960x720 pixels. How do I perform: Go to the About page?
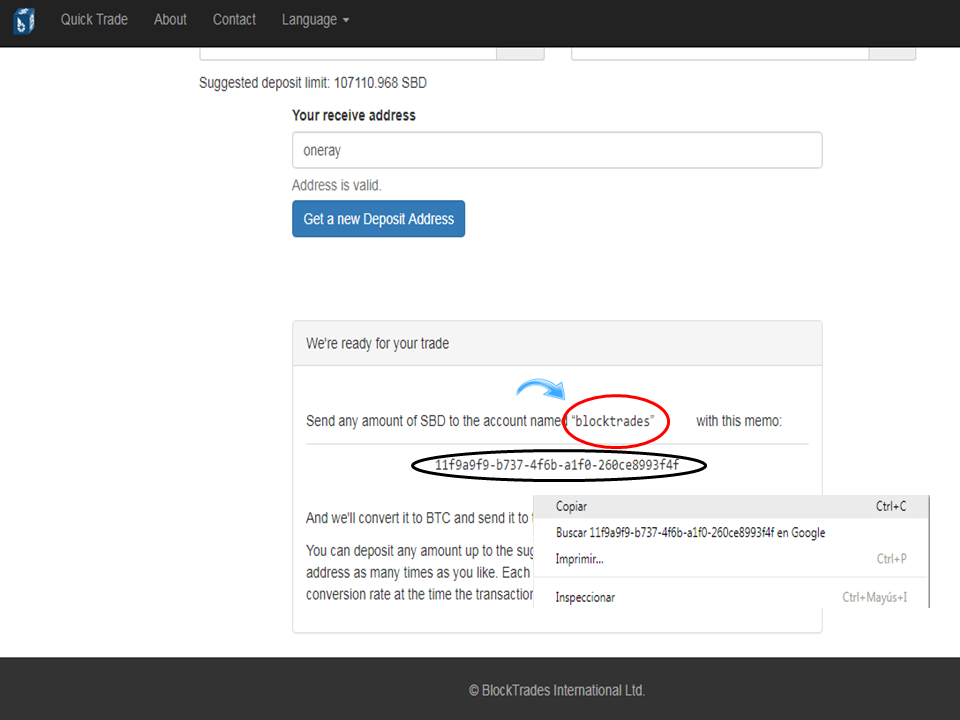(170, 20)
